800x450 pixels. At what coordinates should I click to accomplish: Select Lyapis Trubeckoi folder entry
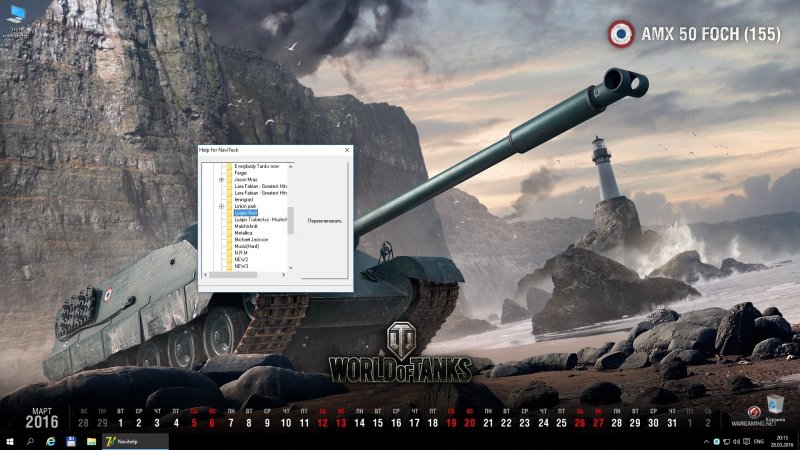point(260,219)
